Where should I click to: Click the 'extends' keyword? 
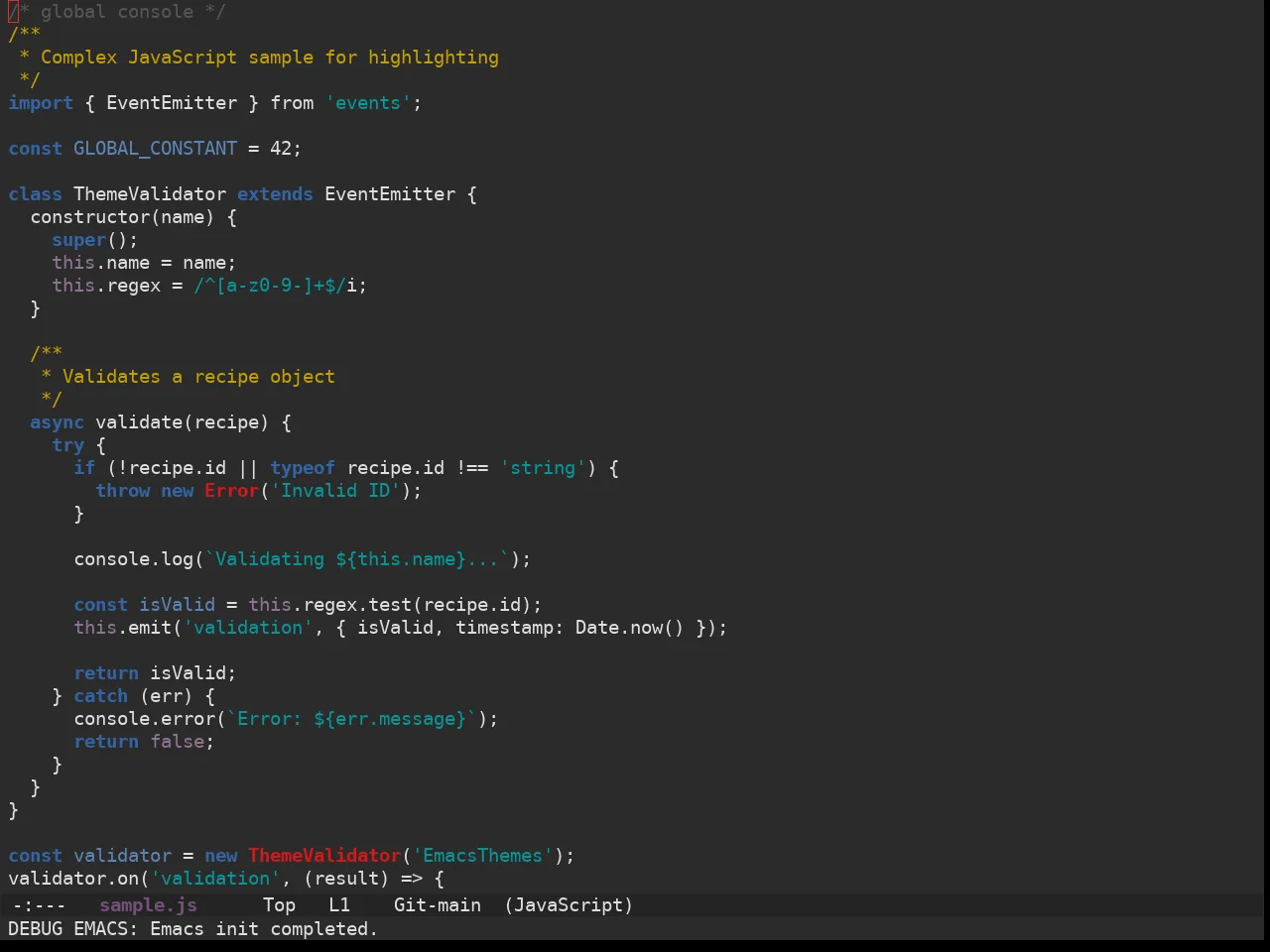pyautogui.click(x=275, y=194)
